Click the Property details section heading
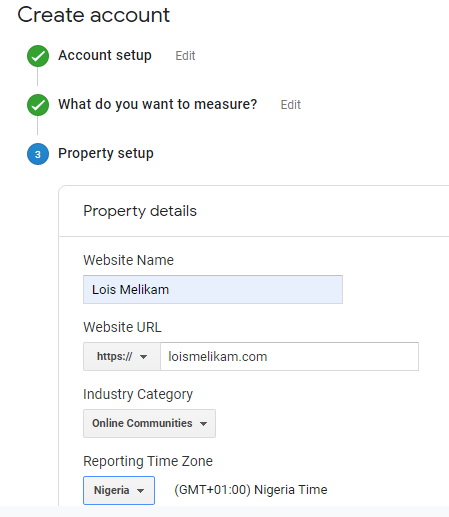Screen dimensions: 449x517 pyautogui.click(x=140, y=211)
